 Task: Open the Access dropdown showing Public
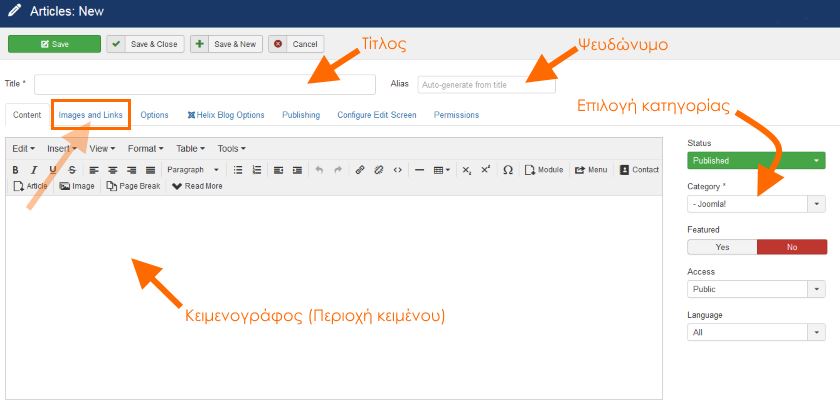pos(757,290)
